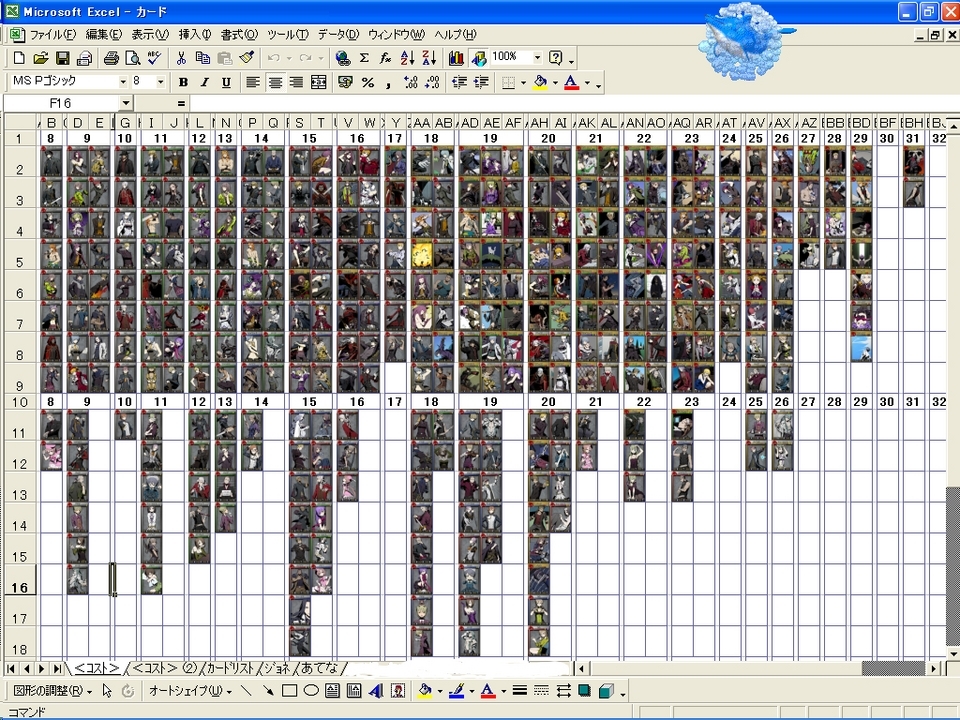Insert a Text Box from drawing toolbar

(332, 691)
